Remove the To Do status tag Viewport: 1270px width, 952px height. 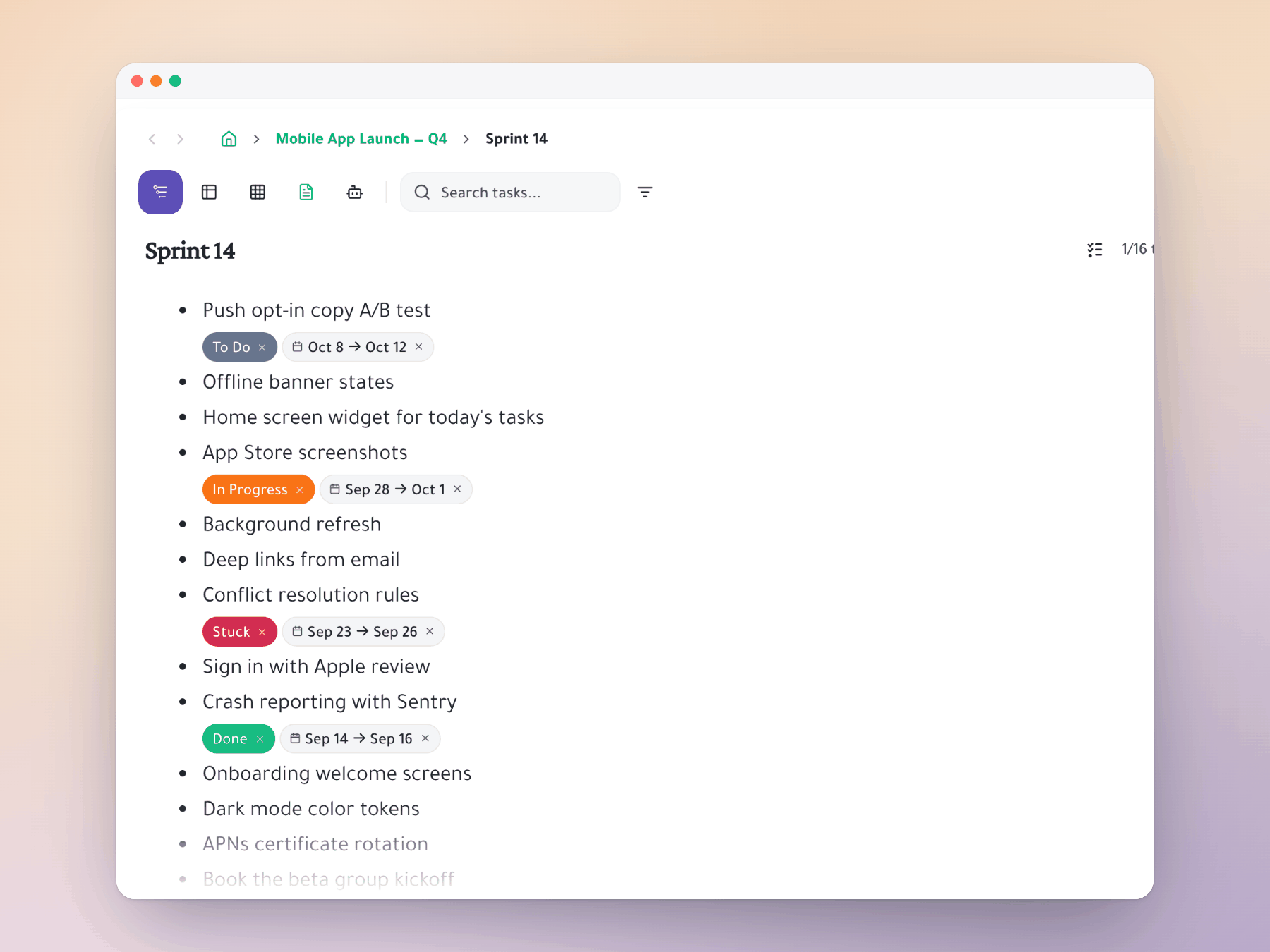[x=262, y=348]
